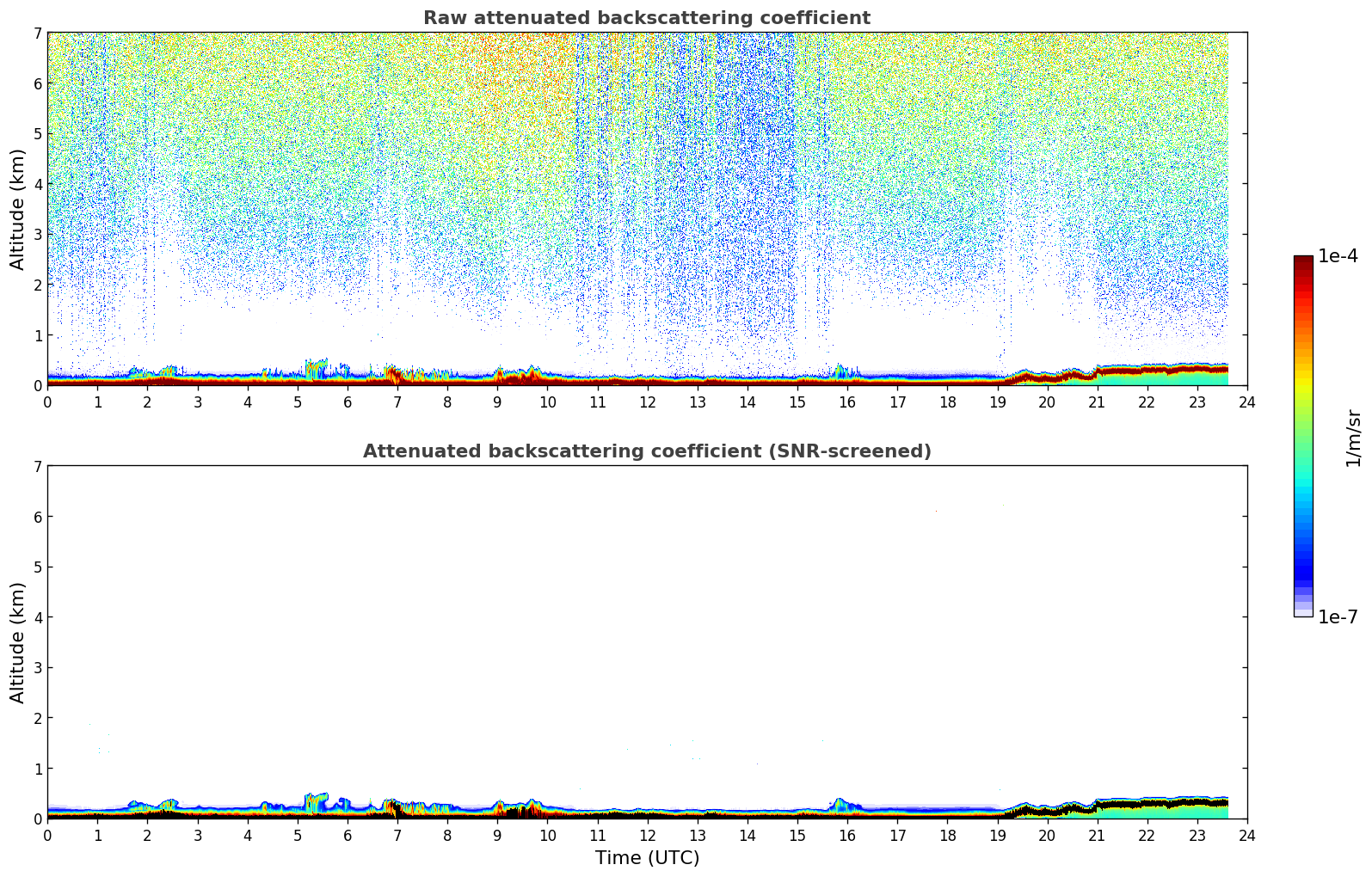1372x877 pixels.
Task: Click the colorbar's '1e-7' minimum label
Action: [x=1338, y=617]
